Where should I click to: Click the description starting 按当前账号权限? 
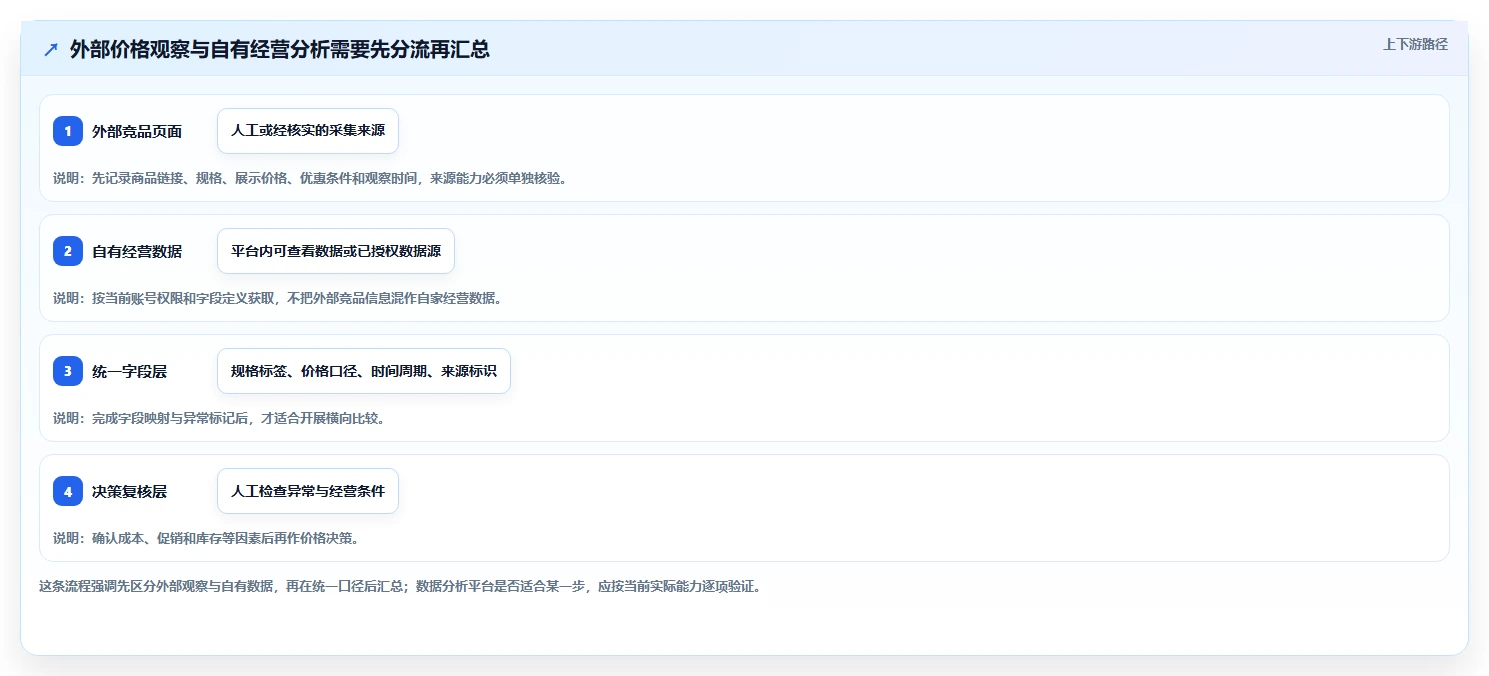(x=277, y=298)
